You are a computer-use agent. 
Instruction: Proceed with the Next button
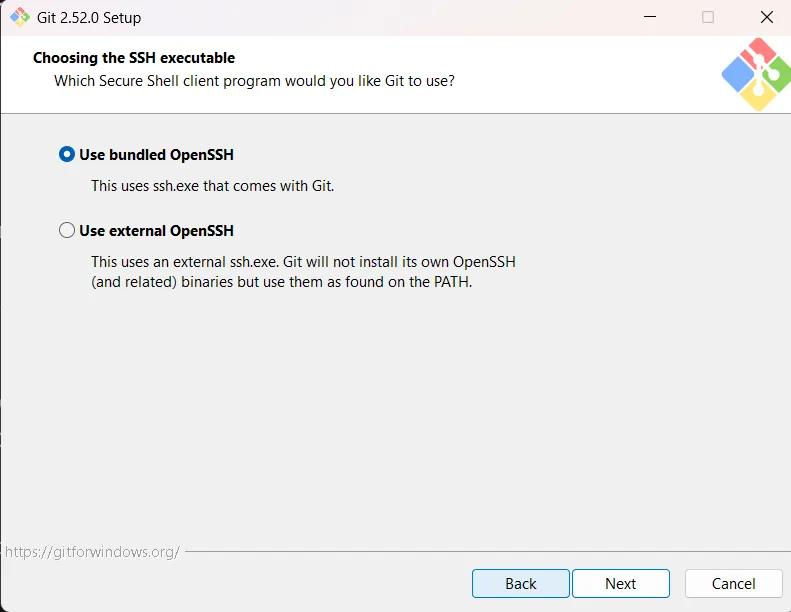point(620,583)
